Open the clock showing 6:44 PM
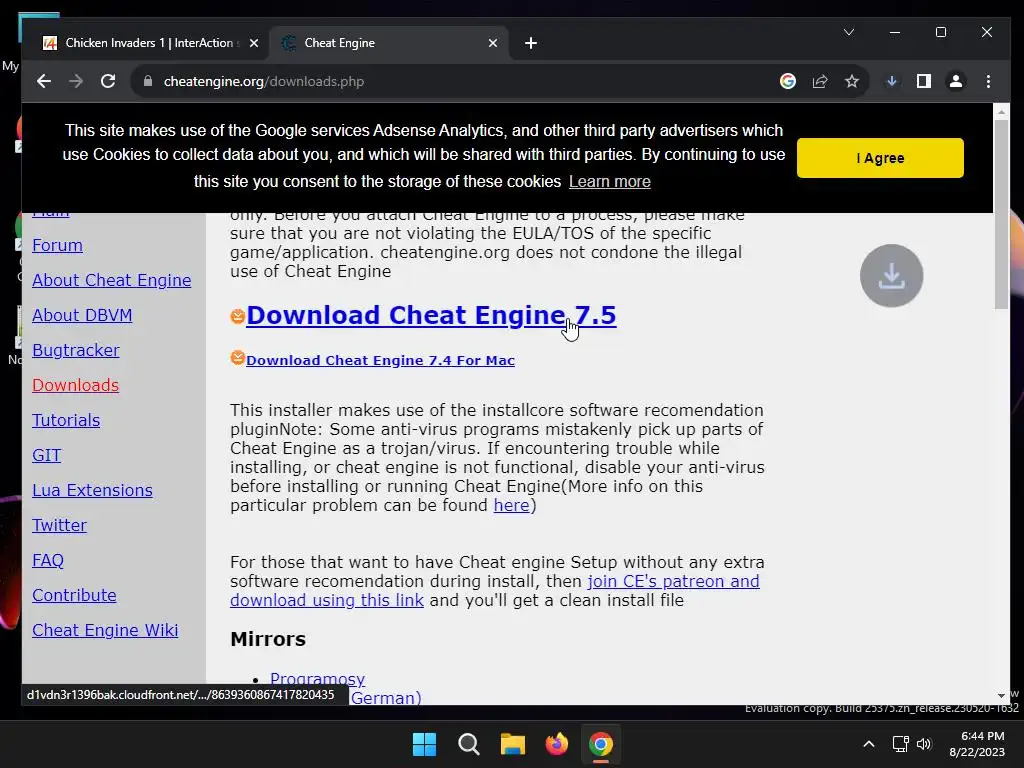The image size is (1024, 768). (977, 744)
